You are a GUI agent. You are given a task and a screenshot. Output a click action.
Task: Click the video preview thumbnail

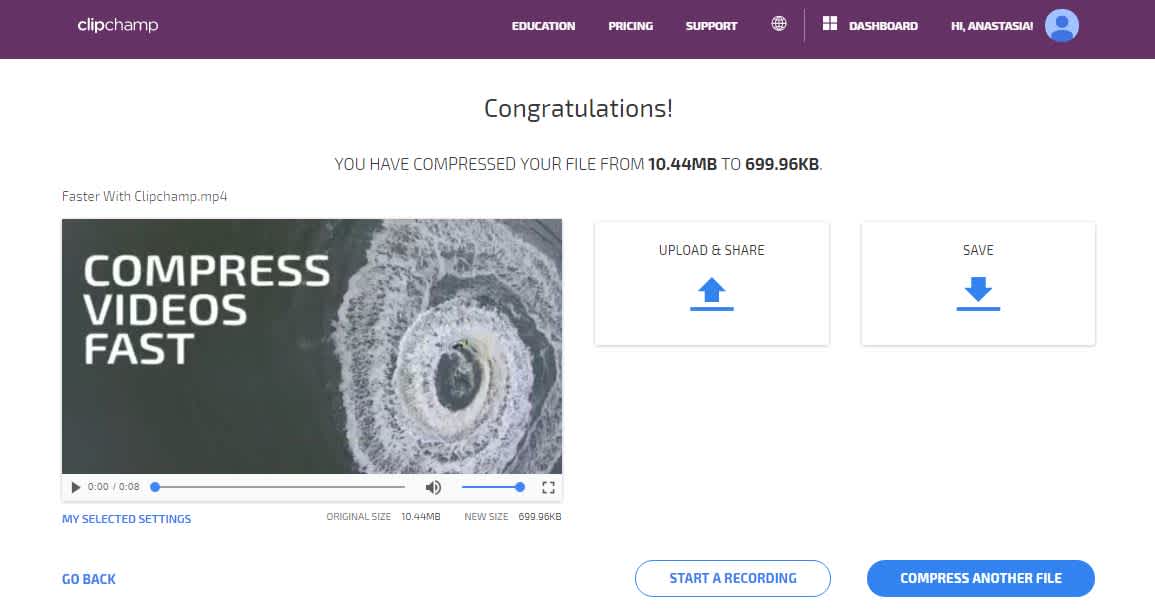click(x=312, y=346)
